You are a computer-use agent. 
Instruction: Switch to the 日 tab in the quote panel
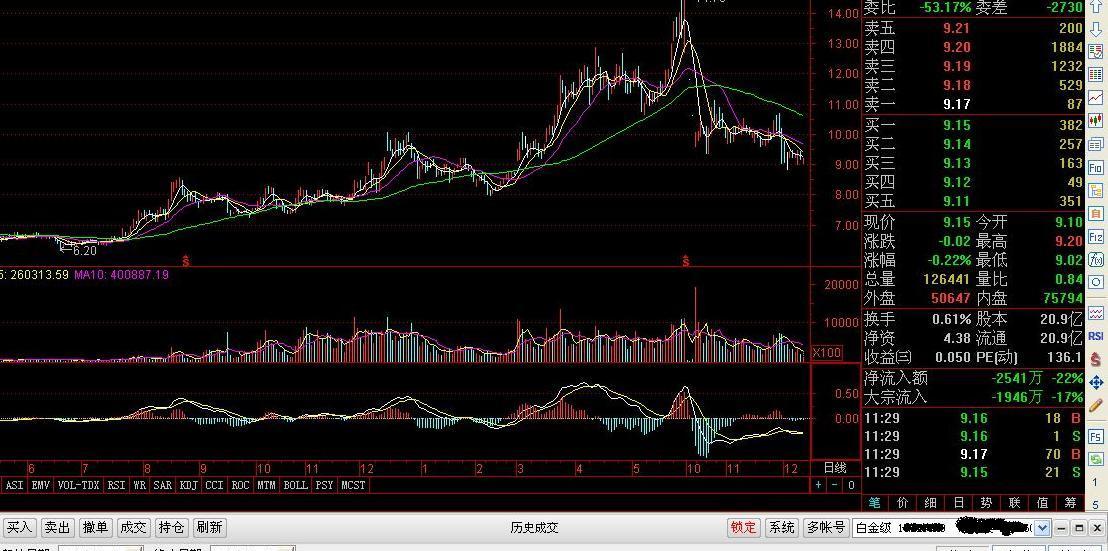click(959, 503)
